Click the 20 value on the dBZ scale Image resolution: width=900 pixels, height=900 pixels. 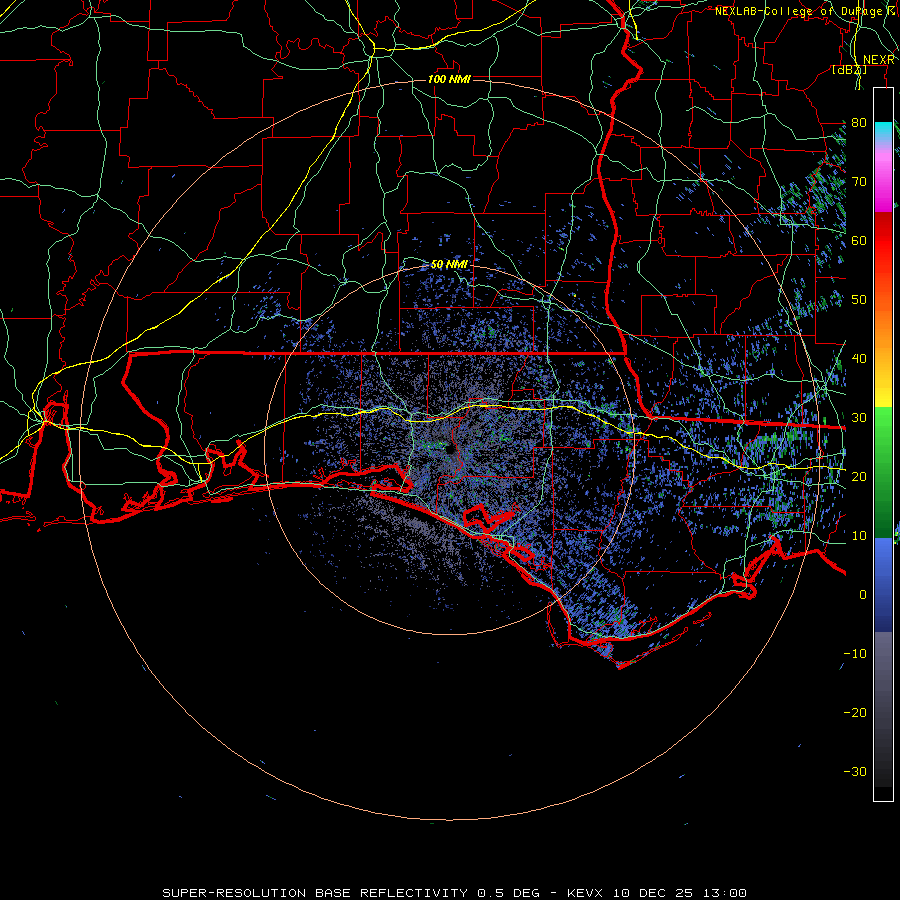(x=859, y=477)
